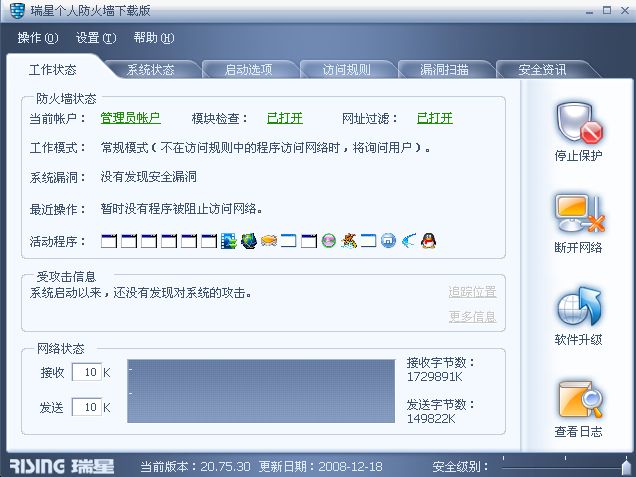Close the firewall window
This screenshot has height=477, width=636.
625,11
